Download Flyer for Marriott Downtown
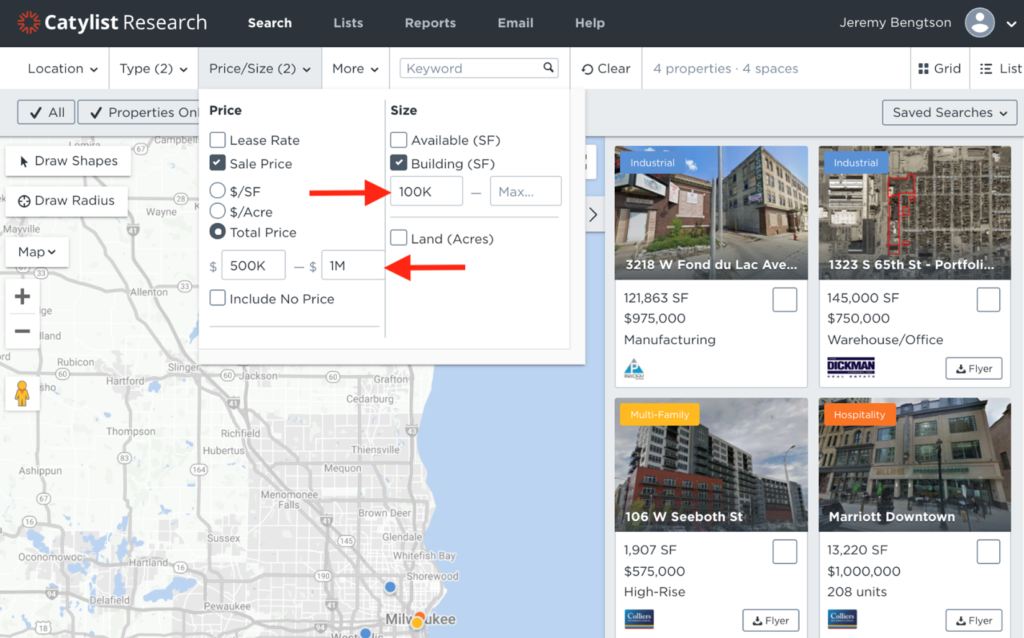This screenshot has width=1024, height=638. coord(974,620)
